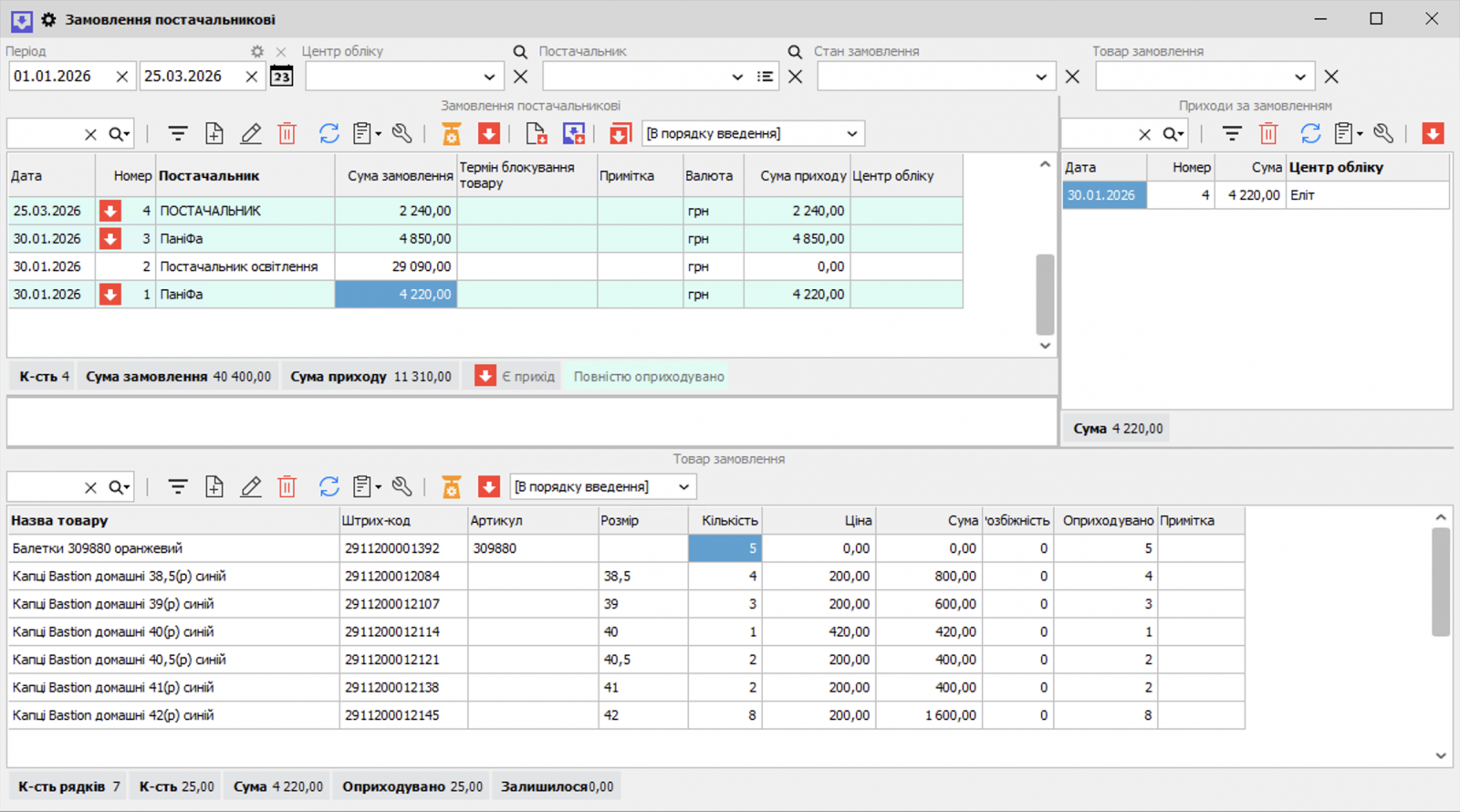Delete receipt in receipts panel toolbar
Image resolution: width=1460 pixels, height=812 pixels.
click(x=1268, y=134)
